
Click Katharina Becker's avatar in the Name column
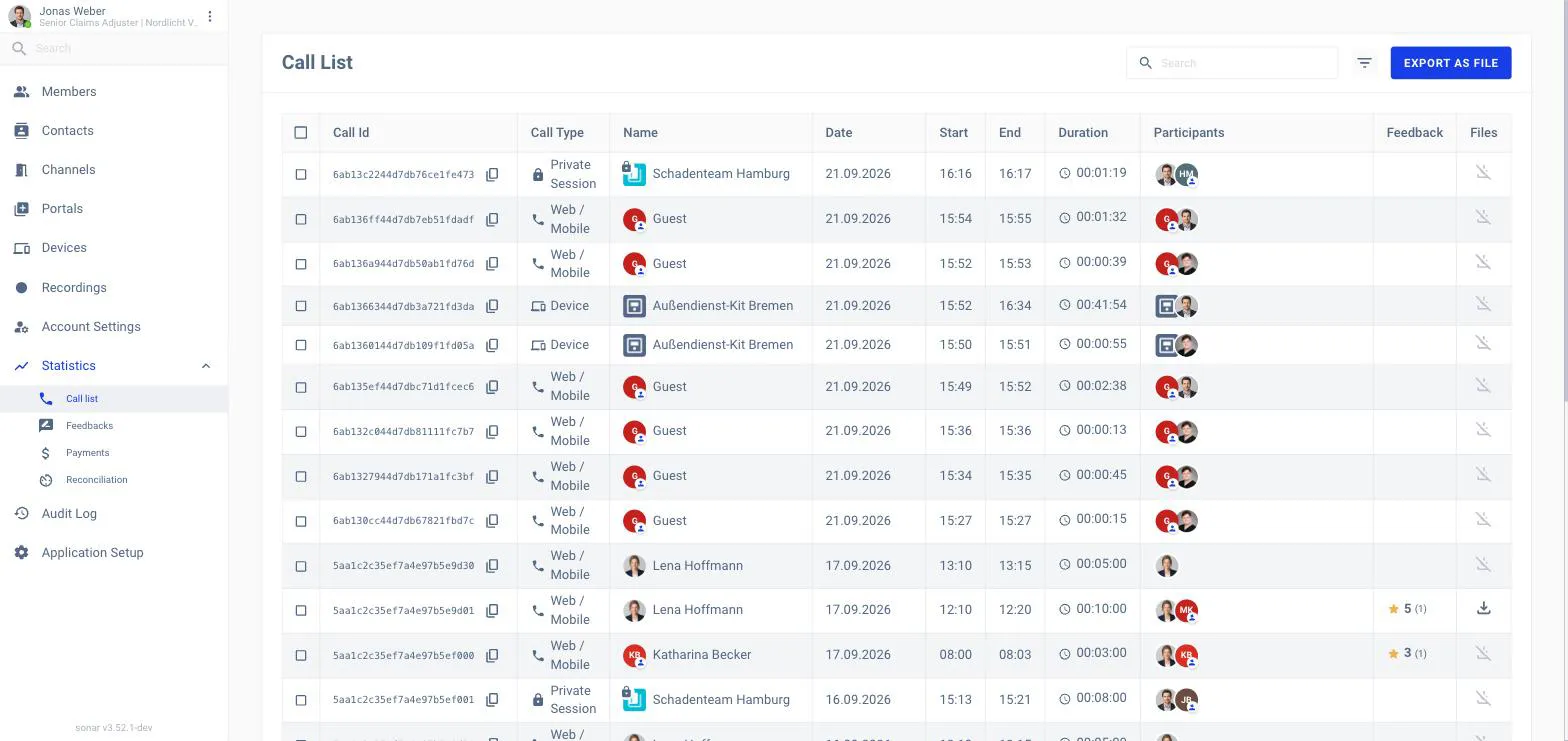point(634,656)
